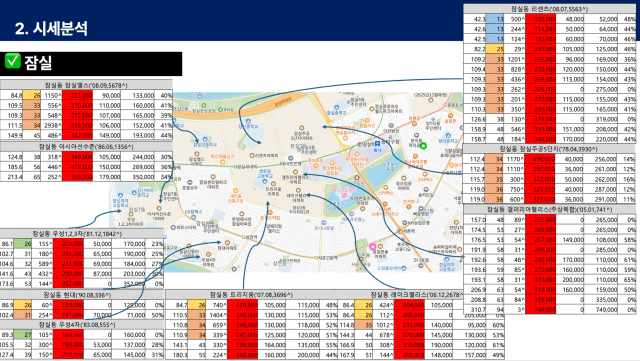Screen dimensions: 640x361
Task: Select the red 312,000 cell in 잠실주공5단지
Action: point(541,179)
